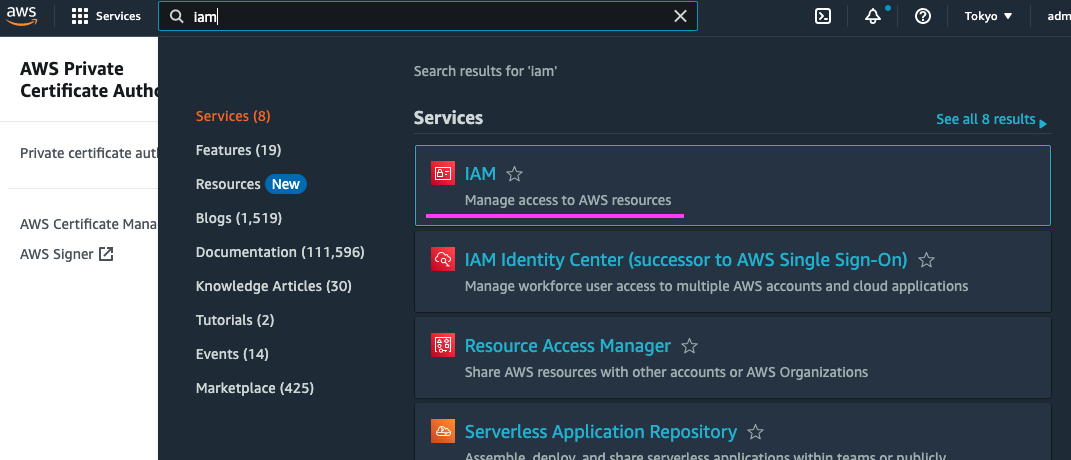This screenshot has height=460, width=1071.
Task: Click the AWS Private Certificate Authority sidebar title
Action: tap(89, 79)
